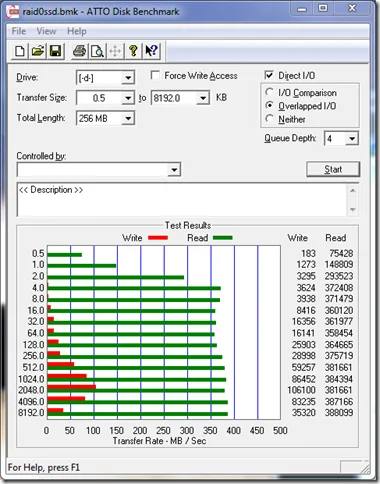The height and width of the screenshot is (484, 380).
Task: Click the write value 183
Action: click(x=308, y=253)
